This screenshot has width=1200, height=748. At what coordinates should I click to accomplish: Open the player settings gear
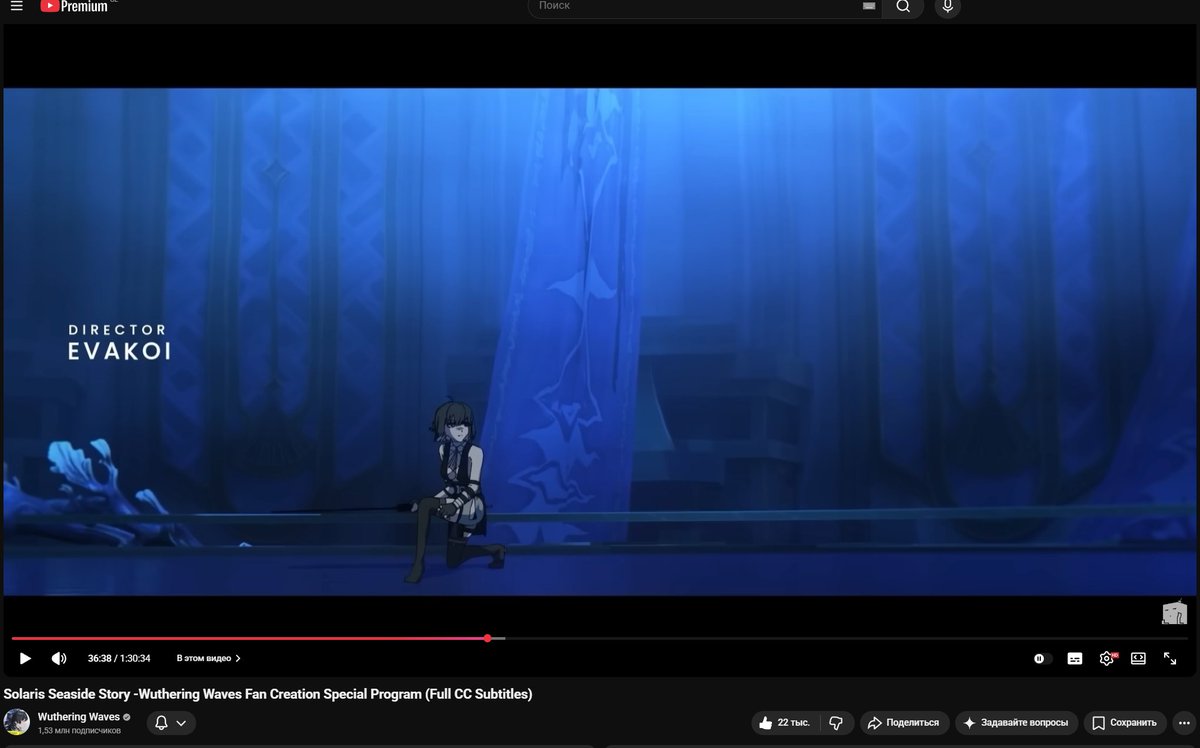(1107, 658)
